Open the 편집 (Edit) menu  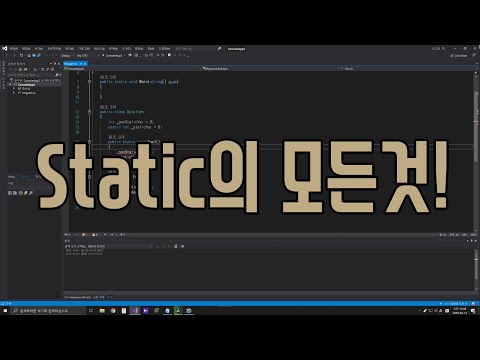tap(26, 49)
